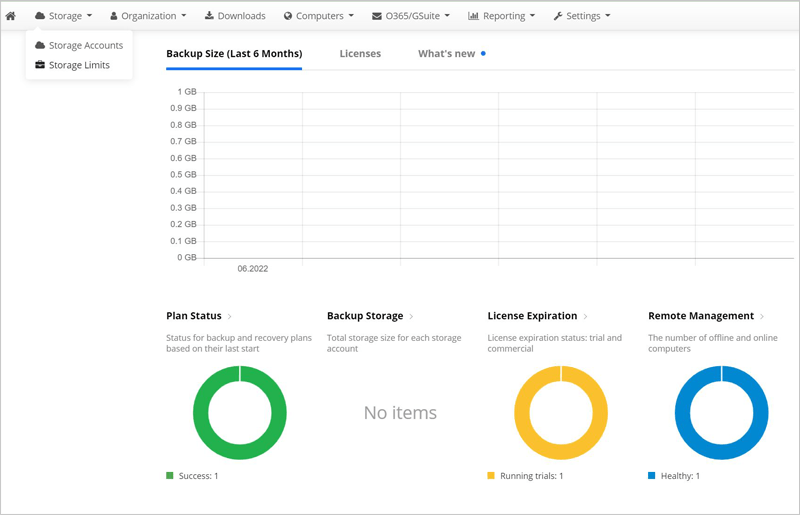Click the Computers globe icon
Viewport: 800px width, 515px height.
click(288, 16)
